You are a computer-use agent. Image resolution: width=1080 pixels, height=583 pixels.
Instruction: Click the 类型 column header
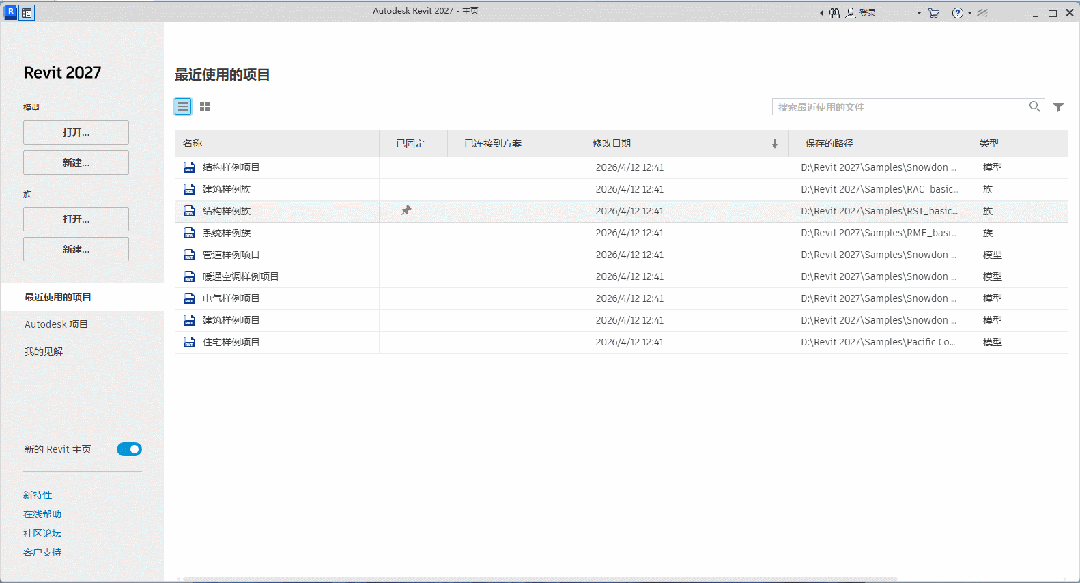(x=989, y=143)
